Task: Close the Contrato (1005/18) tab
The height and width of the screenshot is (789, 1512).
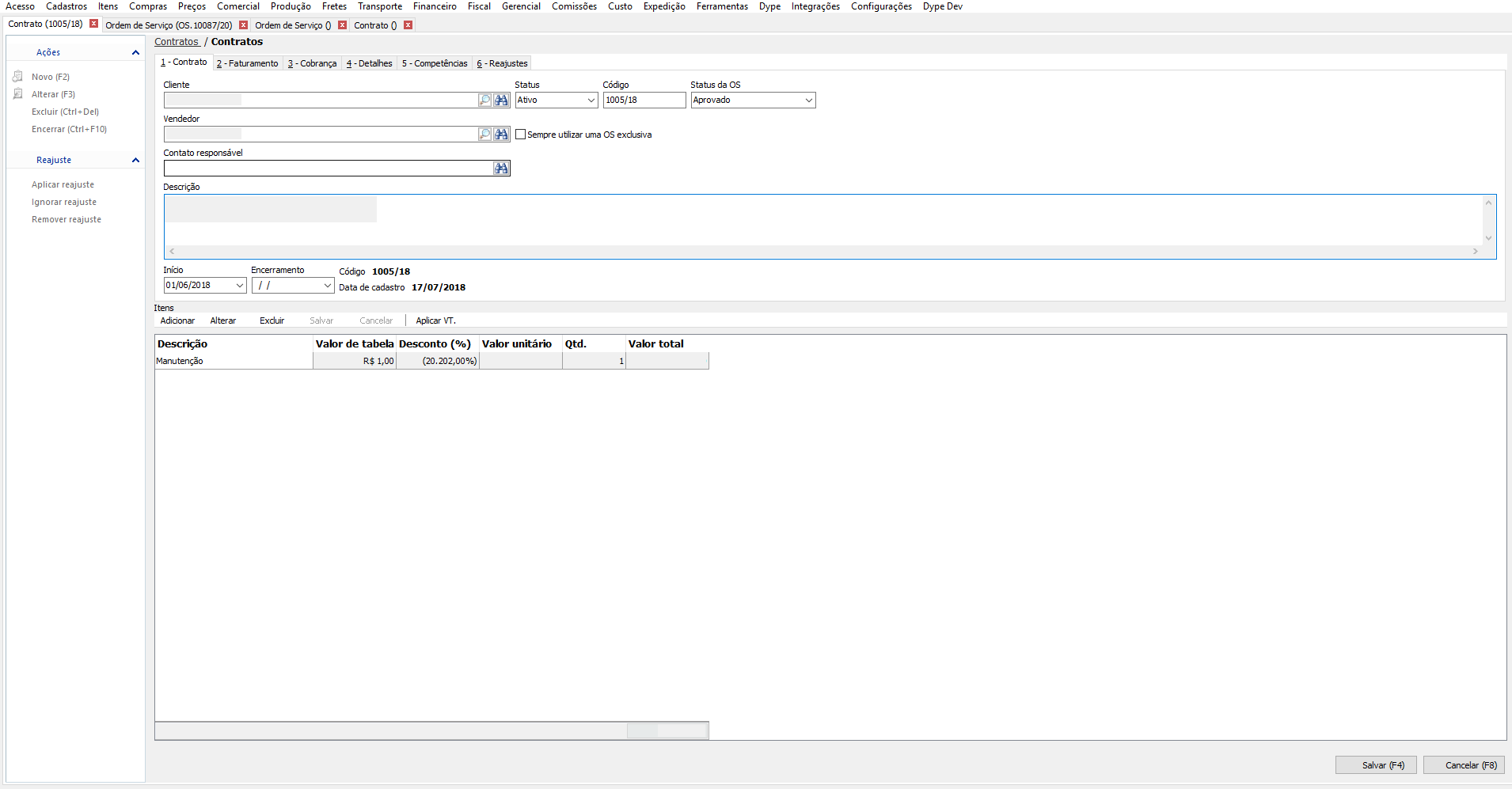Action: 93,24
